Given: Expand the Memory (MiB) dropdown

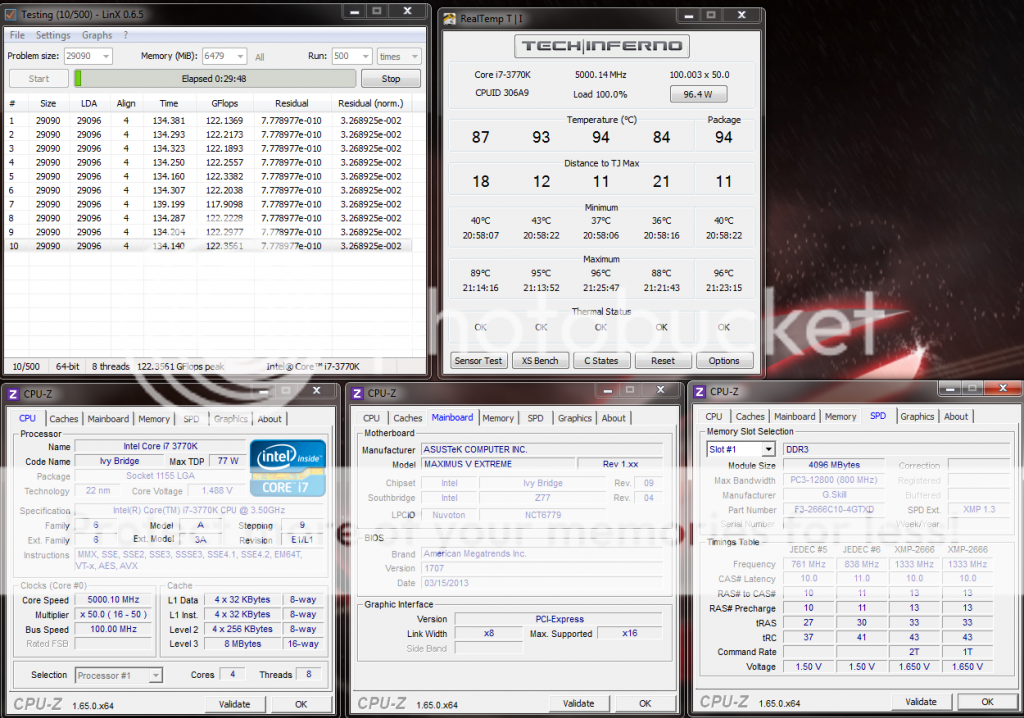Looking at the screenshot, I should click(x=240, y=57).
